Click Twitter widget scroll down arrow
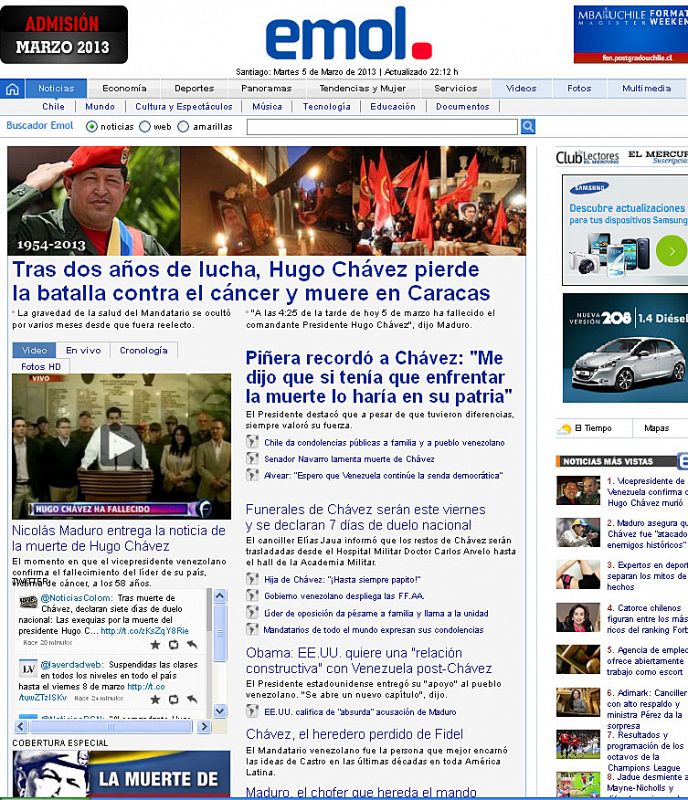Image resolution: width=688 pixels, height=800 pixels. tap(220, 710)
